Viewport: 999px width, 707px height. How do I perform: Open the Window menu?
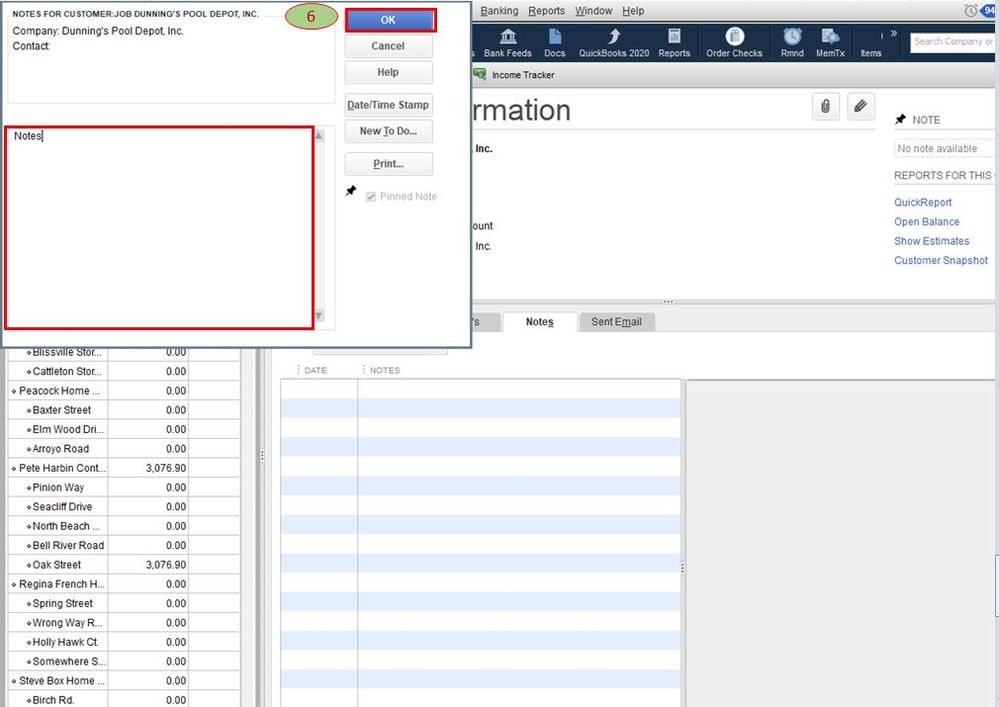tap(593, 11)
